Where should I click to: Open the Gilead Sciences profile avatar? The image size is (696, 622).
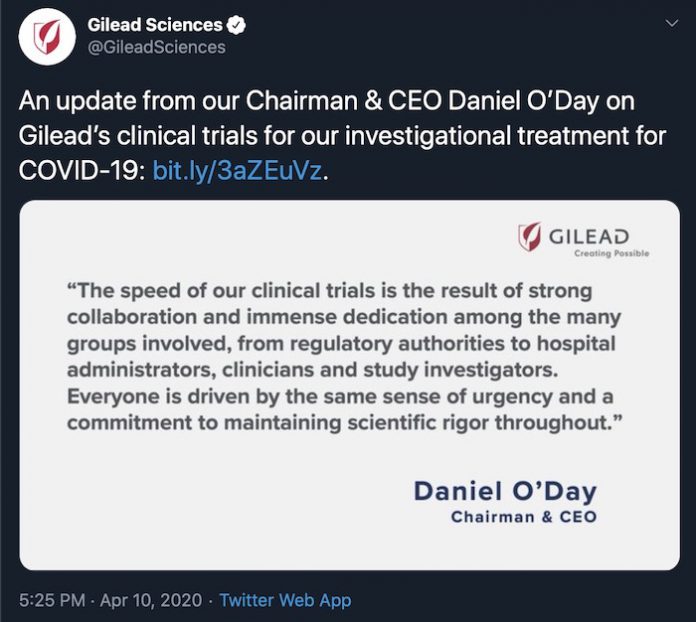pos(47,37)
